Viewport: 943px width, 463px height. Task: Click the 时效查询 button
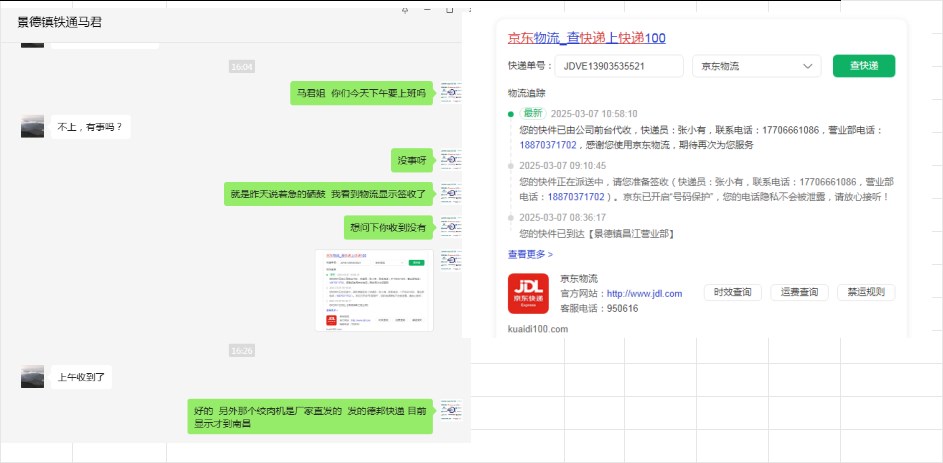pos(733,293)
